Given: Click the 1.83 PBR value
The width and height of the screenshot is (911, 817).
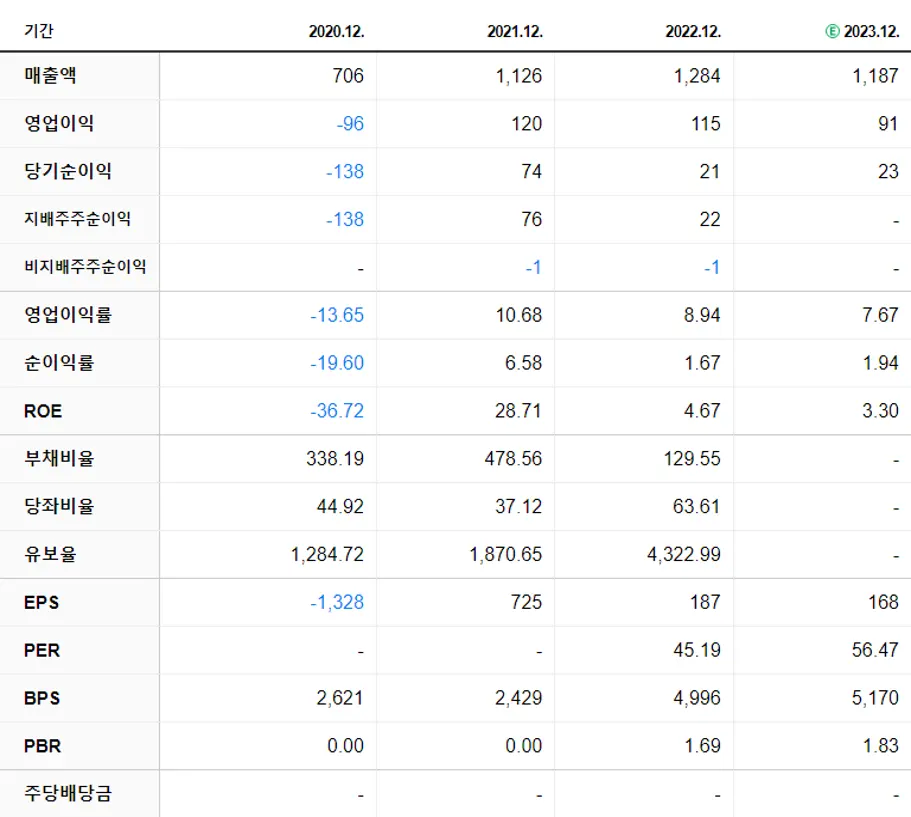Looking at the screenshot, I should pyautogui.click(x=881, y=746).
